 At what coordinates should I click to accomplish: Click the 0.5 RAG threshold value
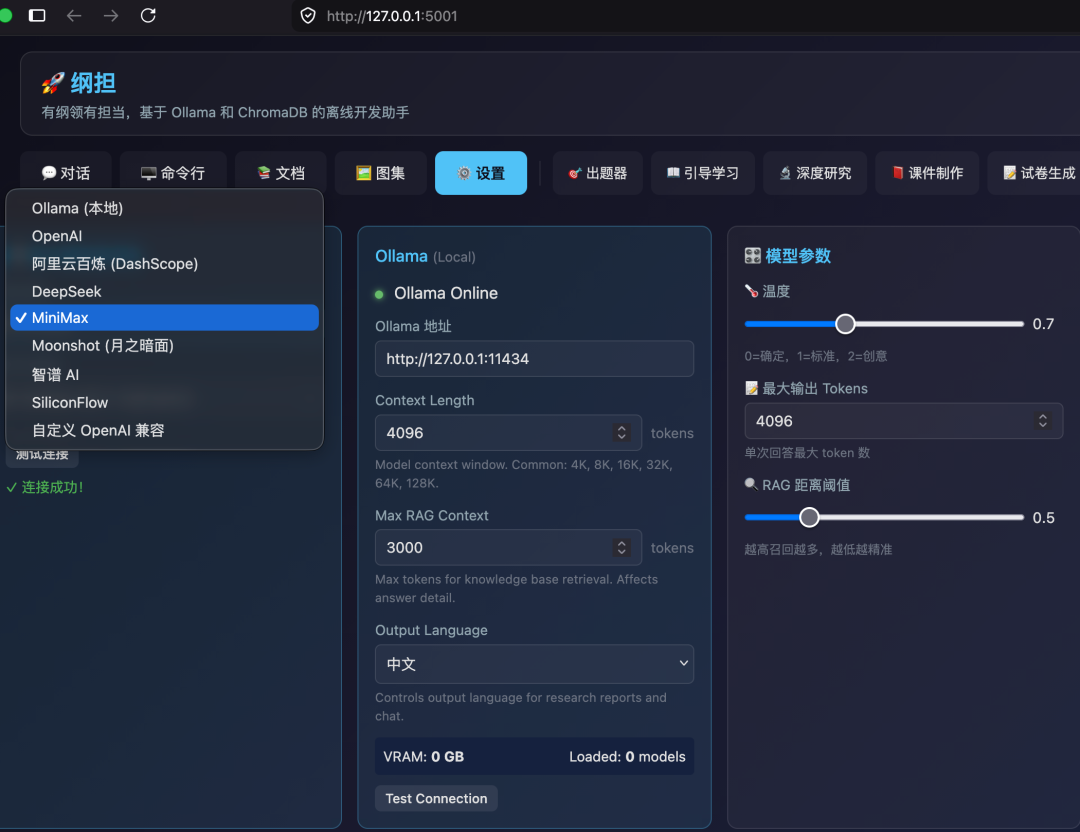click(1043, 518)
